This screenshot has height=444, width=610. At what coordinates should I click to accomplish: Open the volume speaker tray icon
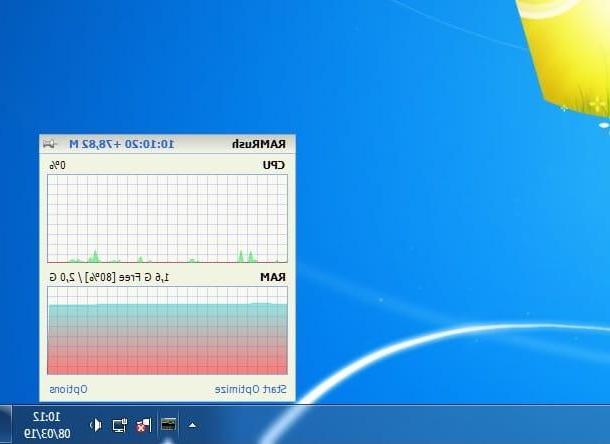(x=96, y=425)
